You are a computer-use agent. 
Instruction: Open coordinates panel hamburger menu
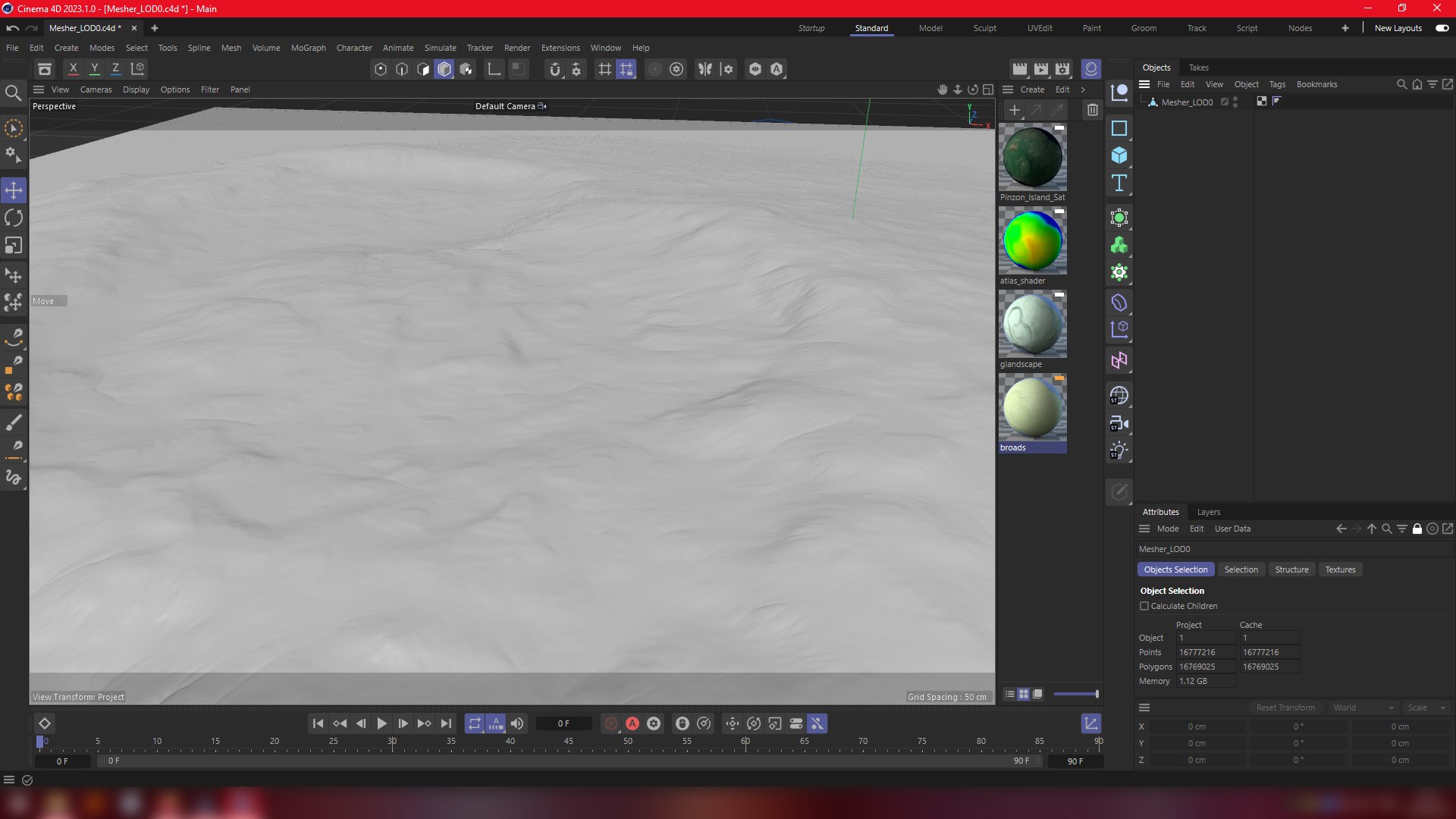(x=1144, y=708)
